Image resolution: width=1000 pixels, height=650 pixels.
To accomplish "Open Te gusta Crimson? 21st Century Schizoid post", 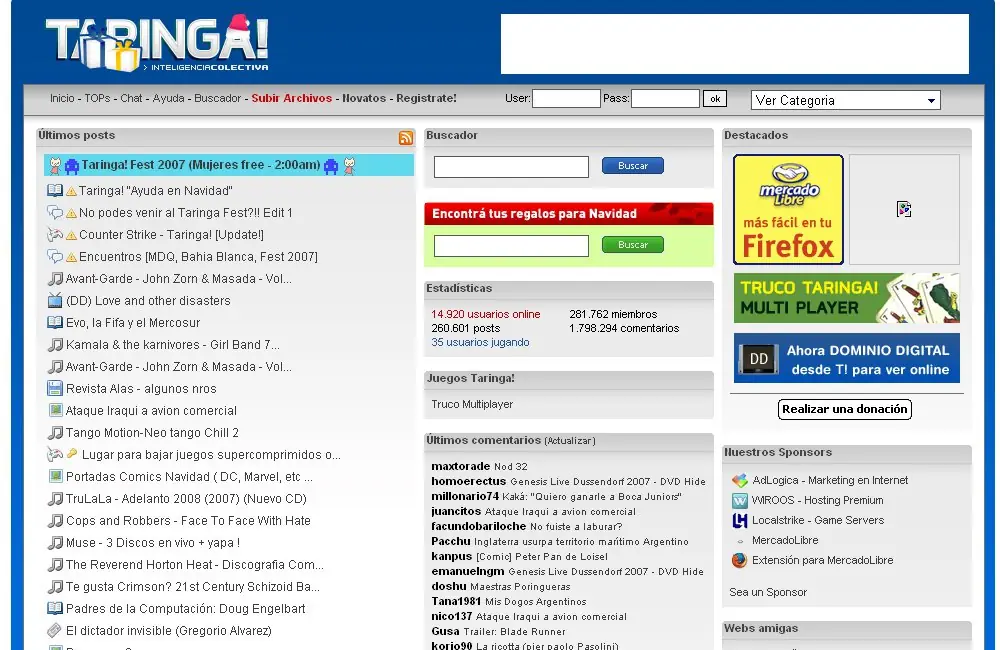I will (193, 587).
